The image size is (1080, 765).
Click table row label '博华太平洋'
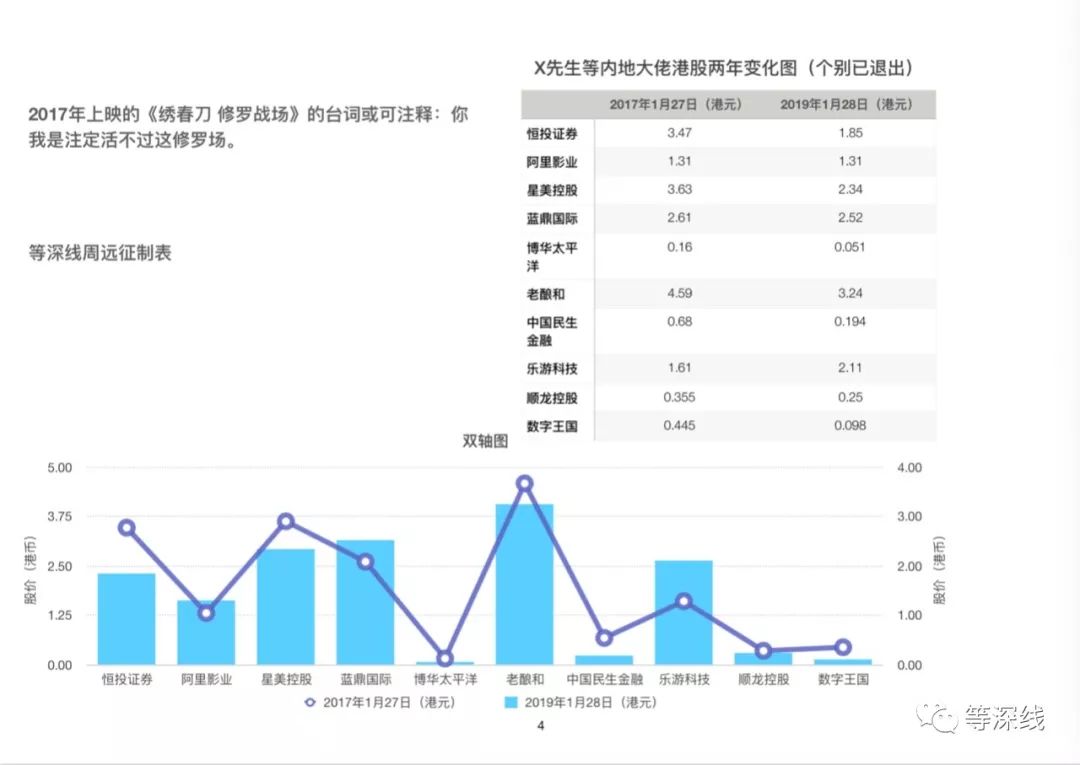[x=552, y=256]
